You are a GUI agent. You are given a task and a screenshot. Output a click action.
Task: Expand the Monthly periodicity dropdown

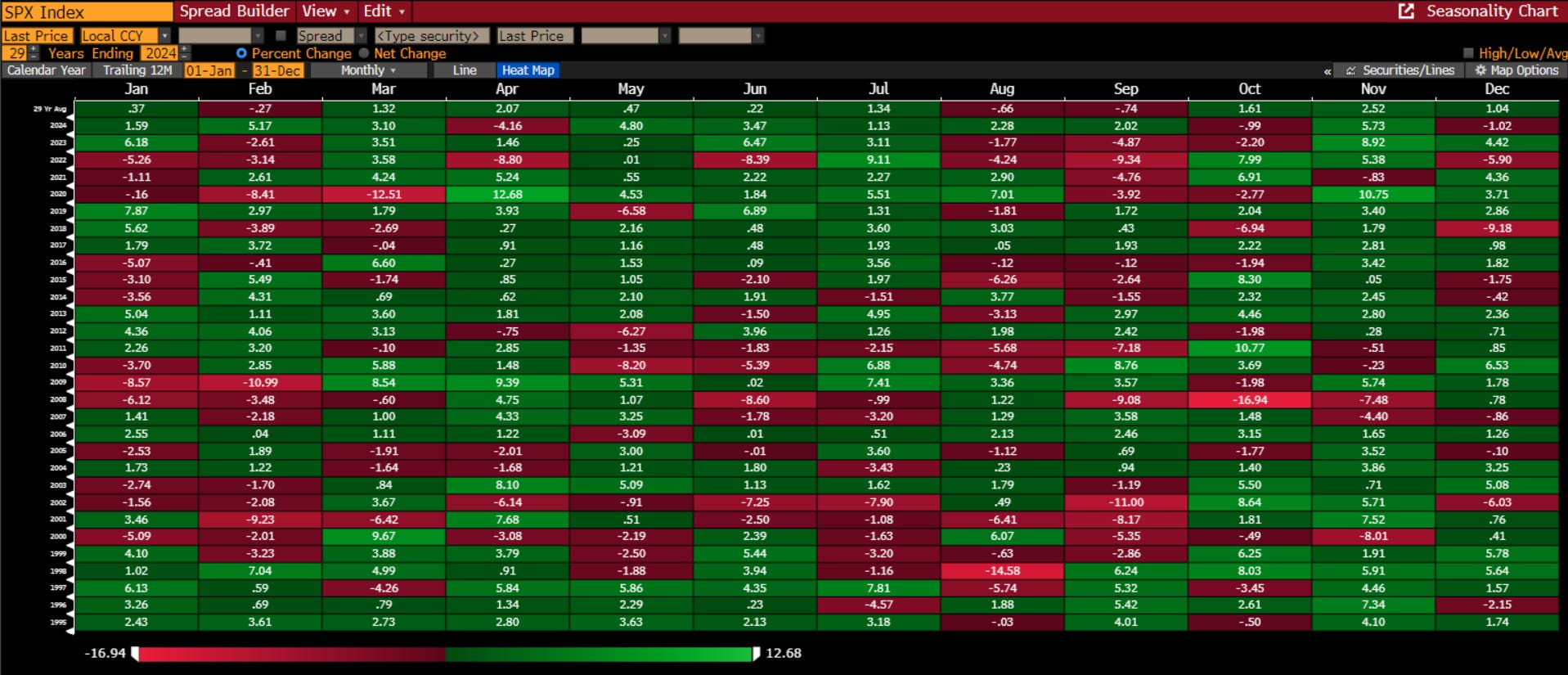pyautogui.click(x=368, y=70)
